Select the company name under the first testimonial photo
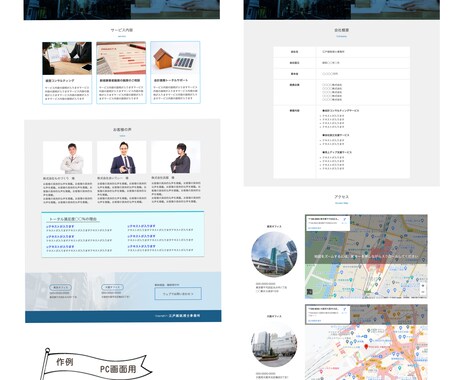The image size is (460, 380). click(x=59, y=178)
